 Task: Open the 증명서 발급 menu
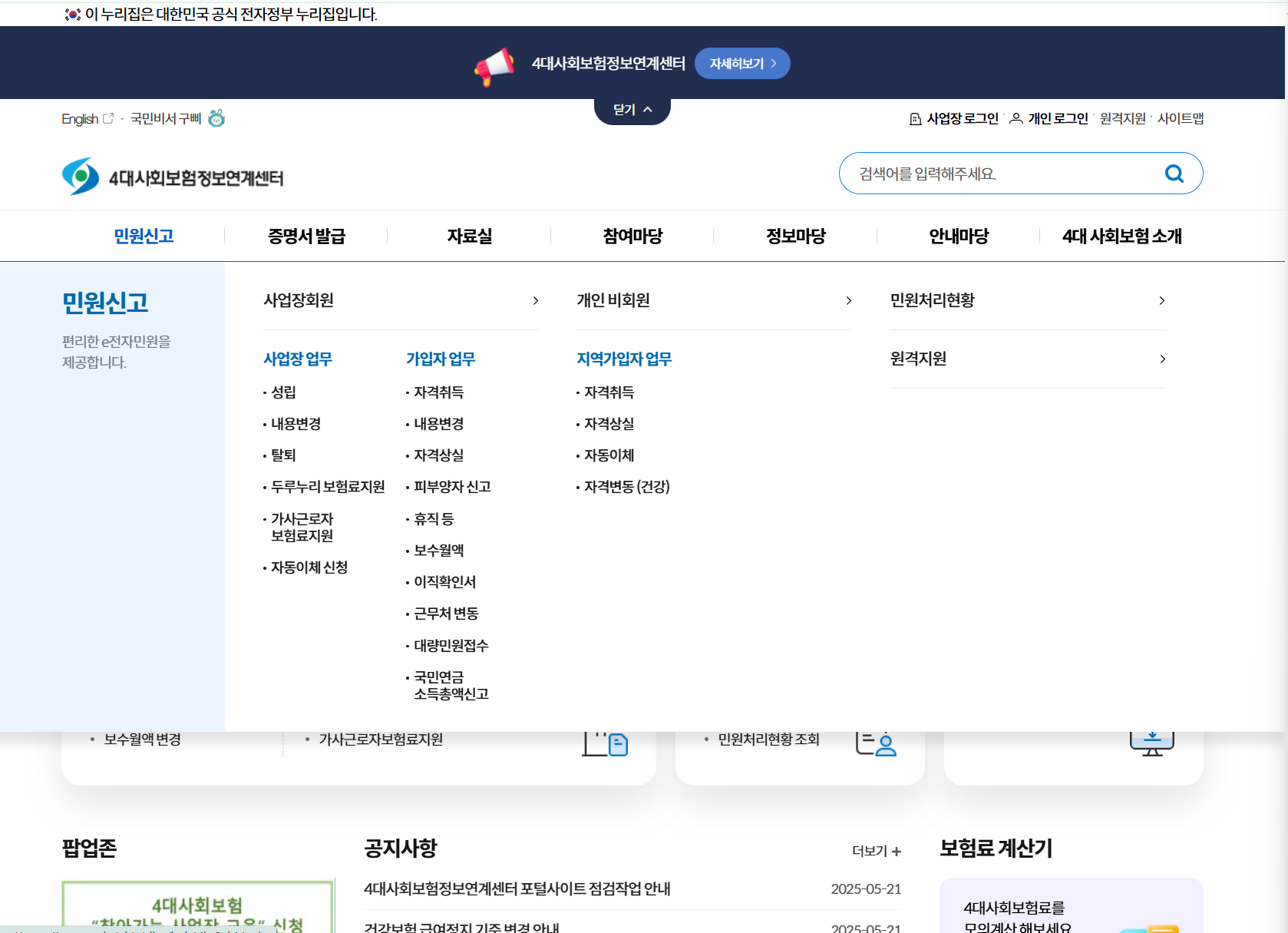click(306, 236)
